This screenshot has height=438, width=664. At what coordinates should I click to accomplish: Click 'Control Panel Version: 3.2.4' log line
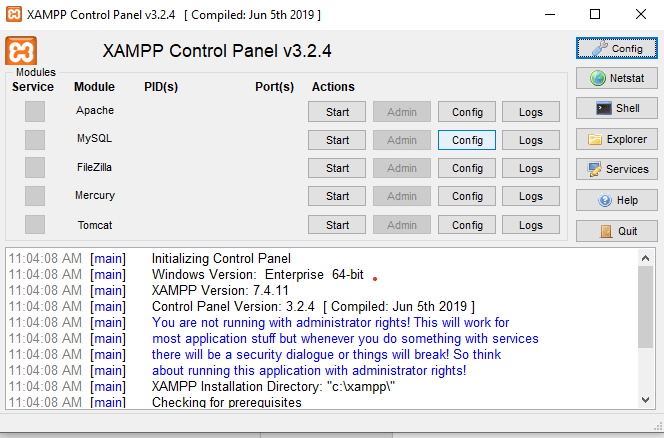coord(313,306)
